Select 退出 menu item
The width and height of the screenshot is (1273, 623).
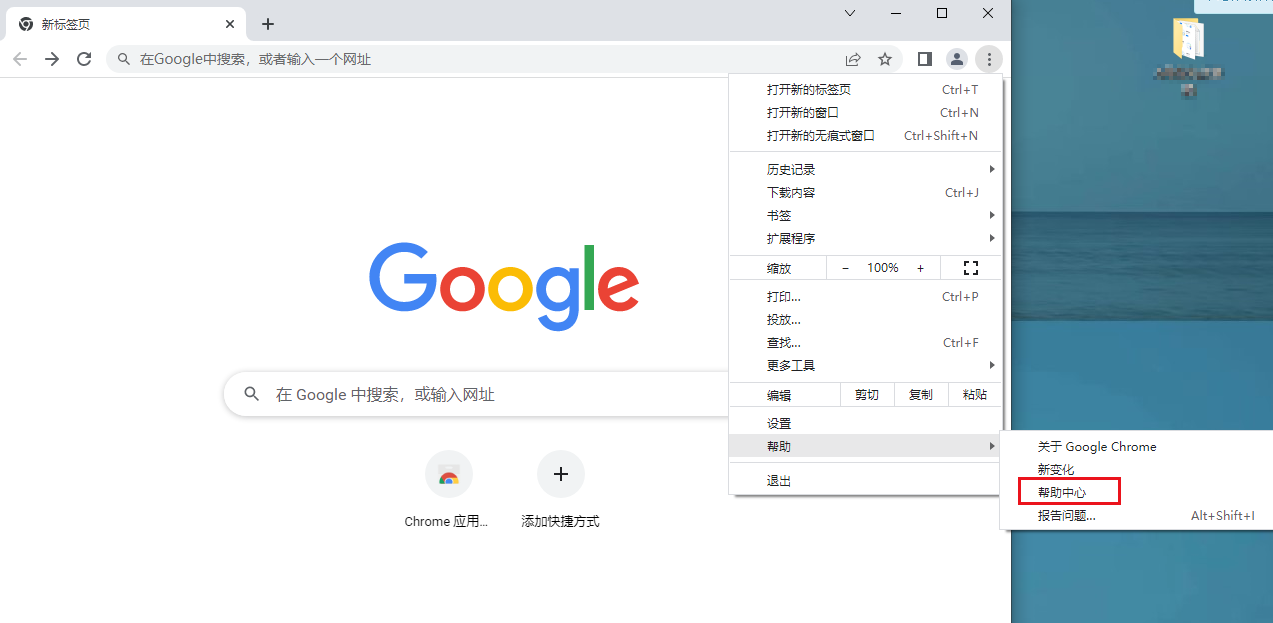[865, 480]
